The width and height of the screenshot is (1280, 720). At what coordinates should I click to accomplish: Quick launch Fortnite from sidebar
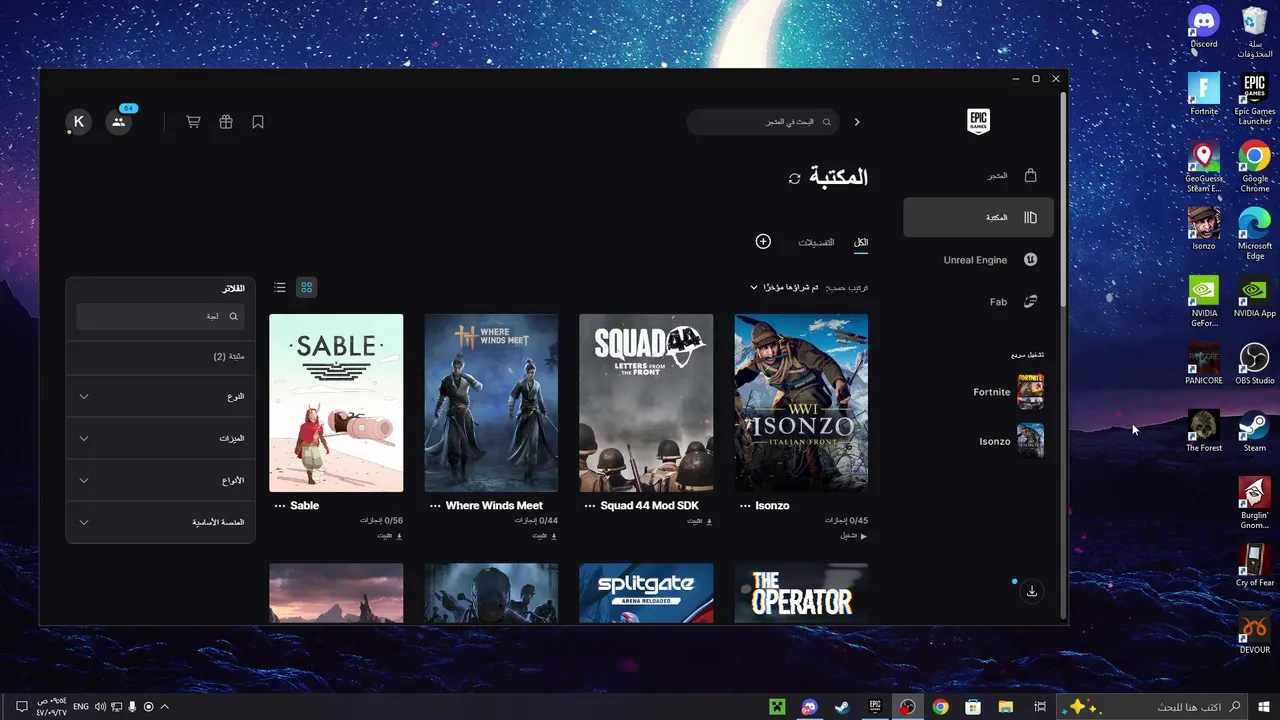[1009, 392]
